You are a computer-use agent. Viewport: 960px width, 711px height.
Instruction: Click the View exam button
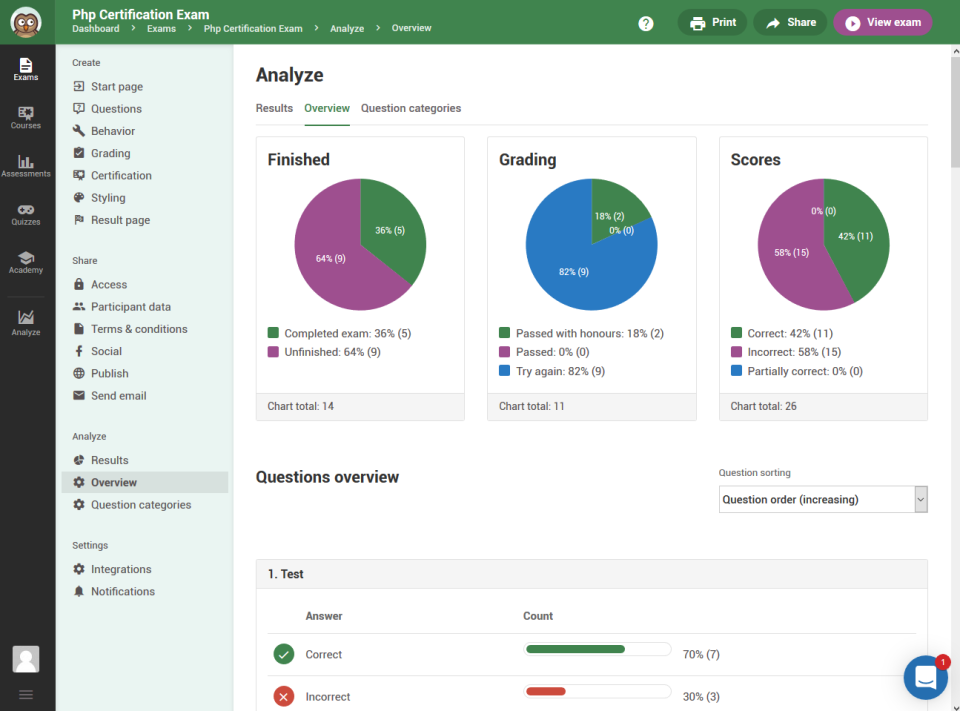coord(883,22)
